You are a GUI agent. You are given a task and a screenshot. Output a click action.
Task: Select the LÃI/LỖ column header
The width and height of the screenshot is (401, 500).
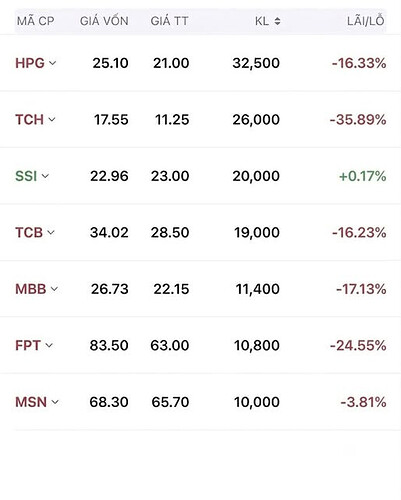click(366, 21)
